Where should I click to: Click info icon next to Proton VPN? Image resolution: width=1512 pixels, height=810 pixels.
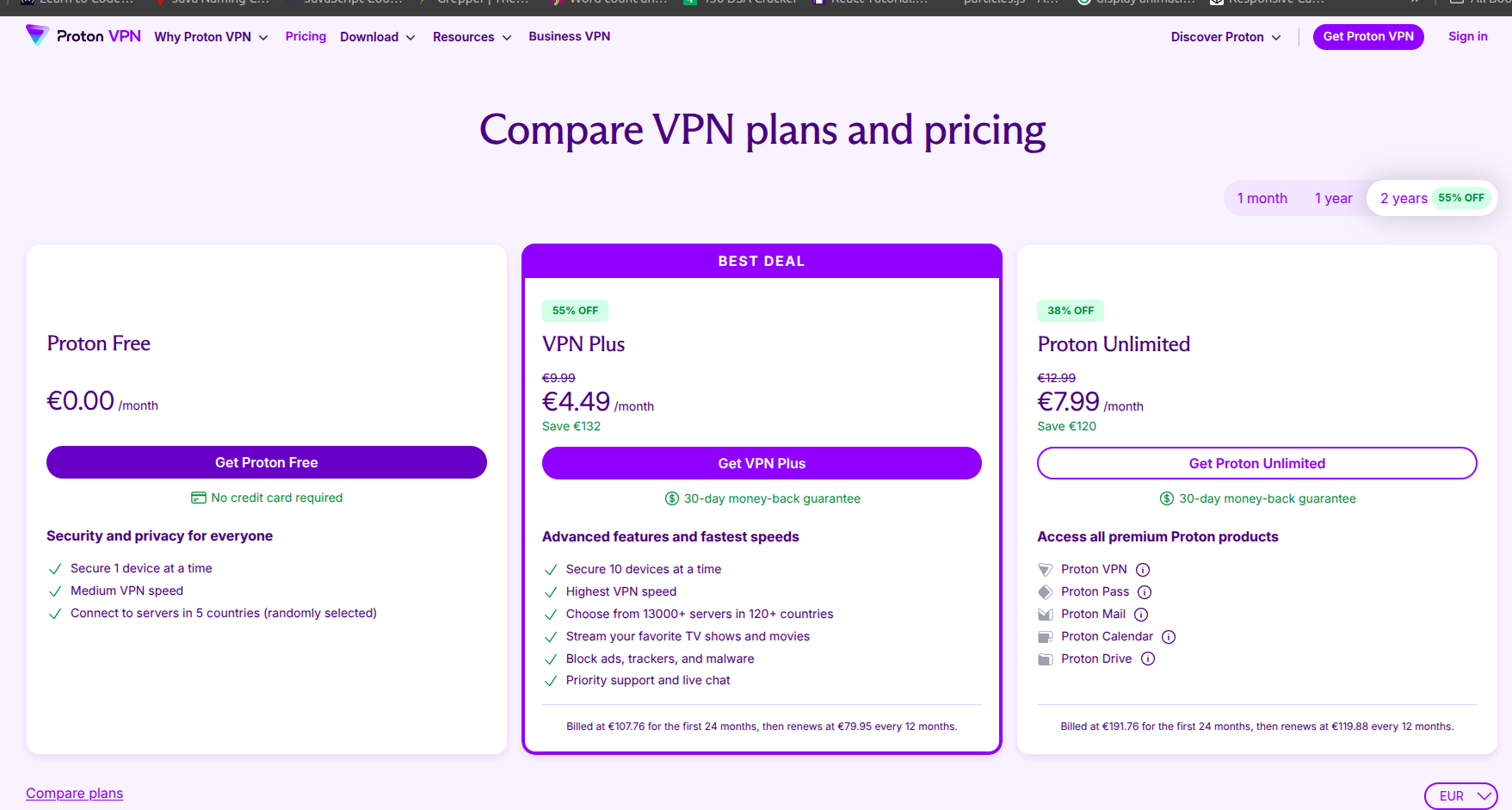(x=1143, y=570)
